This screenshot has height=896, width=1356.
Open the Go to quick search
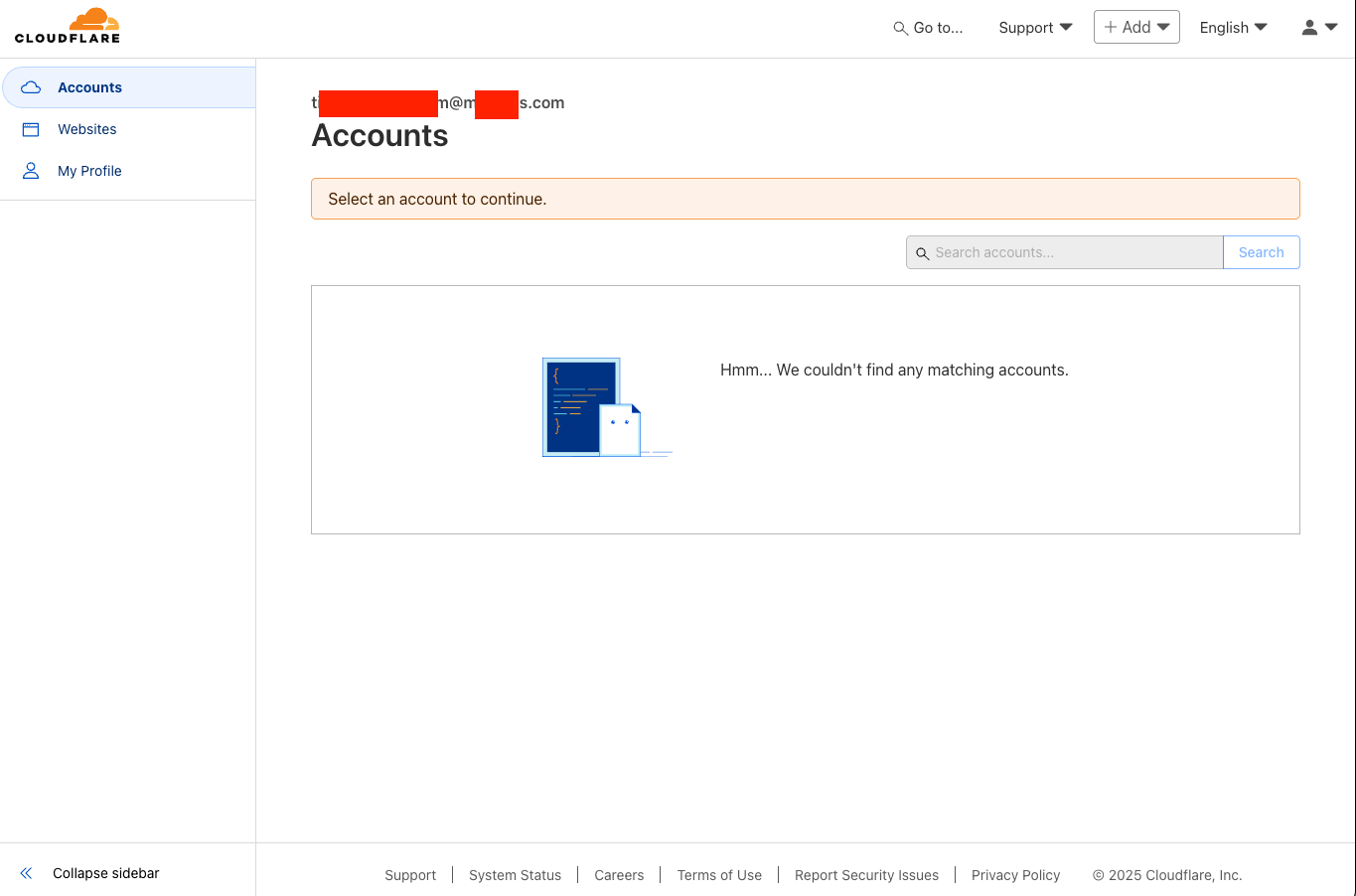pos(928,28)
